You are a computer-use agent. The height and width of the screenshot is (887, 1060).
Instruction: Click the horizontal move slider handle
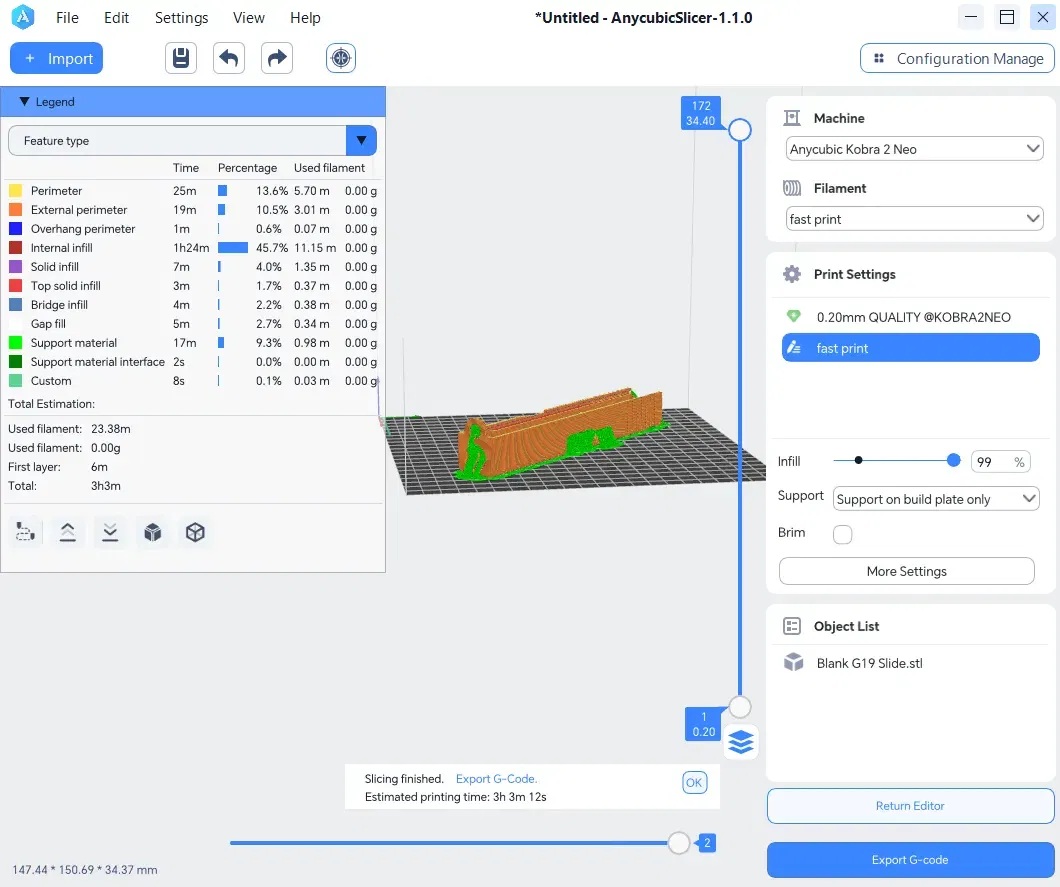pyautogui.click(x=679, y=843)
